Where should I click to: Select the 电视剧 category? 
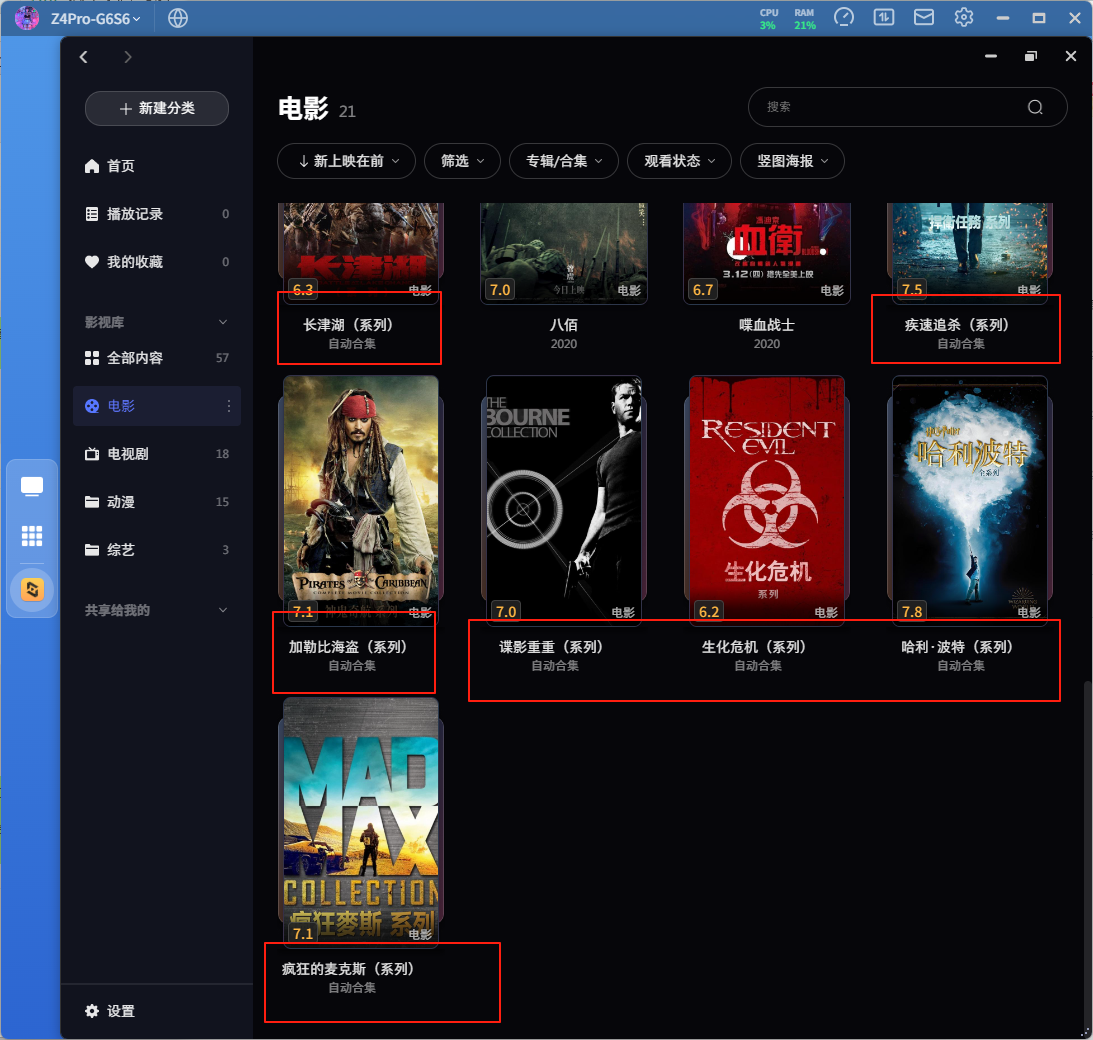(157, 454)
